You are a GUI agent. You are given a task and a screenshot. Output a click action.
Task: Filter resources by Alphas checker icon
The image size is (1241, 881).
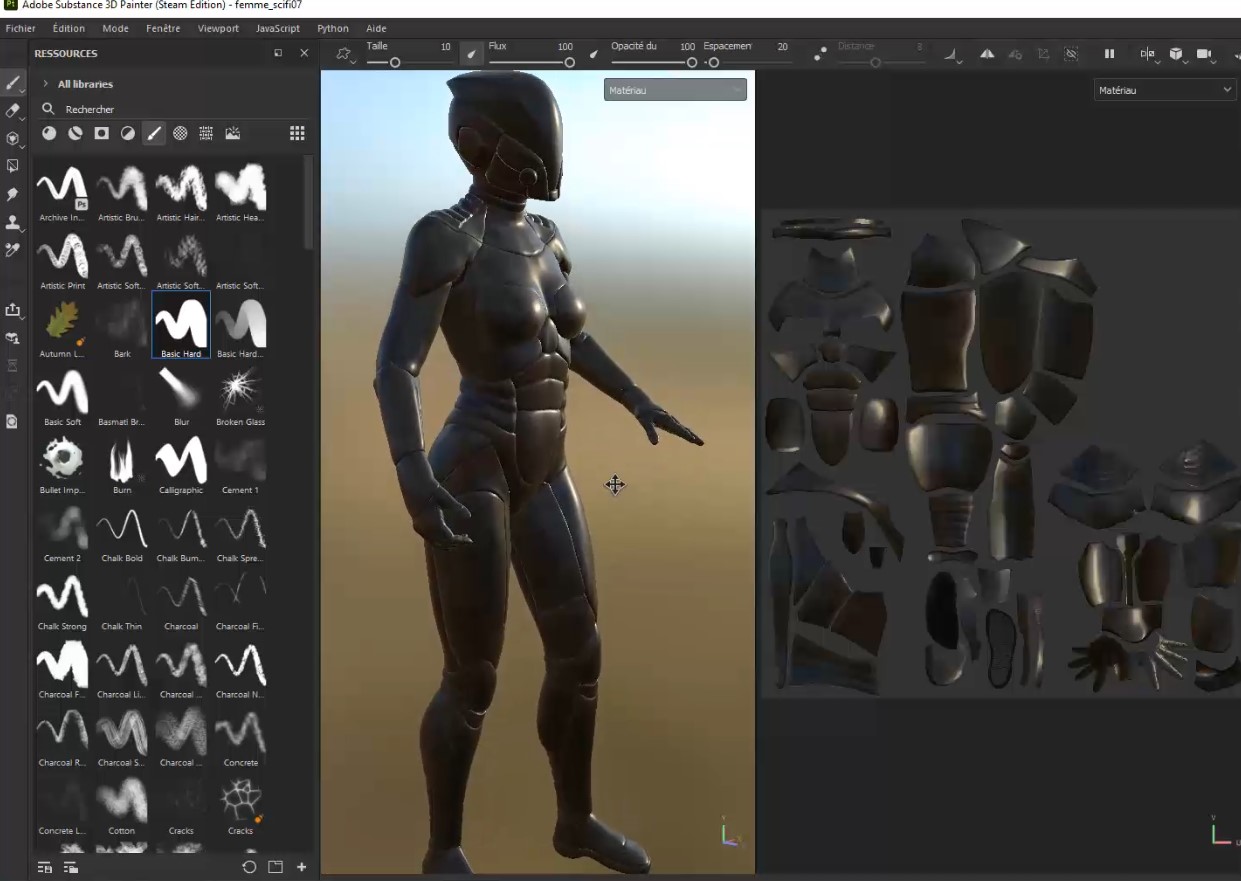click(180, 133)
